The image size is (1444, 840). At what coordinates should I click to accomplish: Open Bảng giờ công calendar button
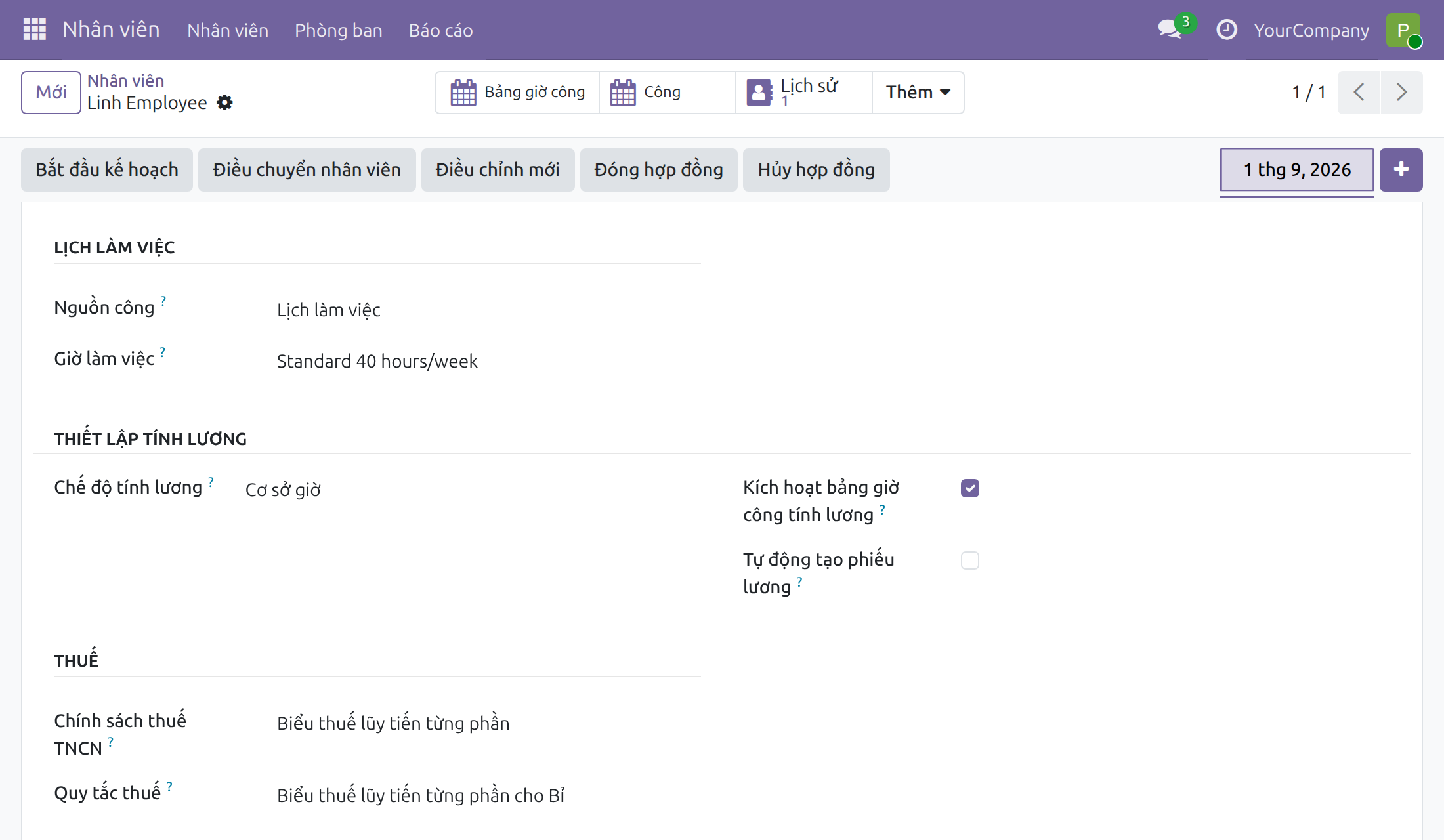point(517,93)
